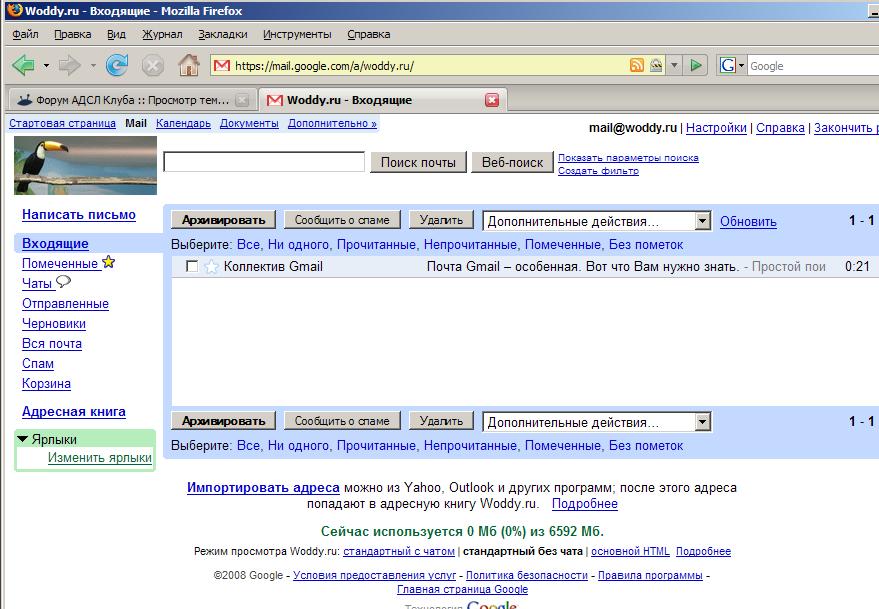Open the Правка menu

pos(73,34)
